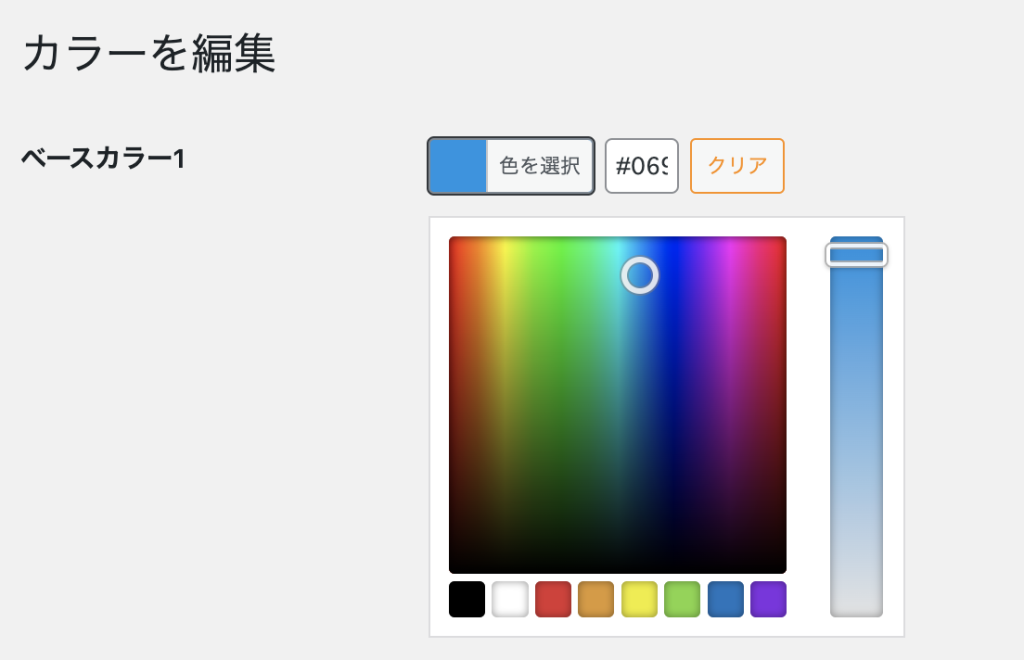Select the yellow palette swatch
Screen dimensions: 1024x660
click(x=639, y=599)
